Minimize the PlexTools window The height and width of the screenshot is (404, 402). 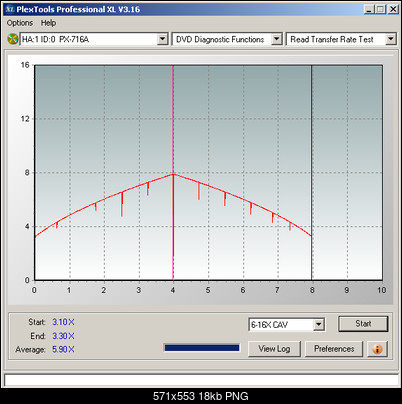[369, 9]
